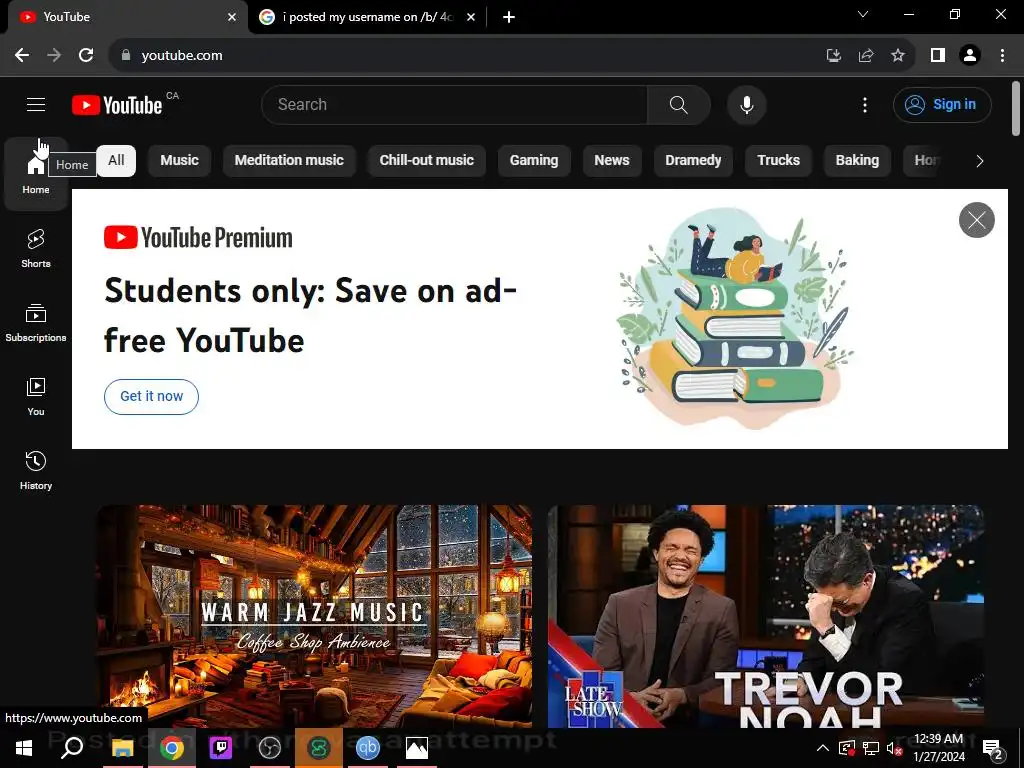Screen dimensions: 1024x768
Task: Open Windows taskbar search
Action: click(x=72, y=748)
